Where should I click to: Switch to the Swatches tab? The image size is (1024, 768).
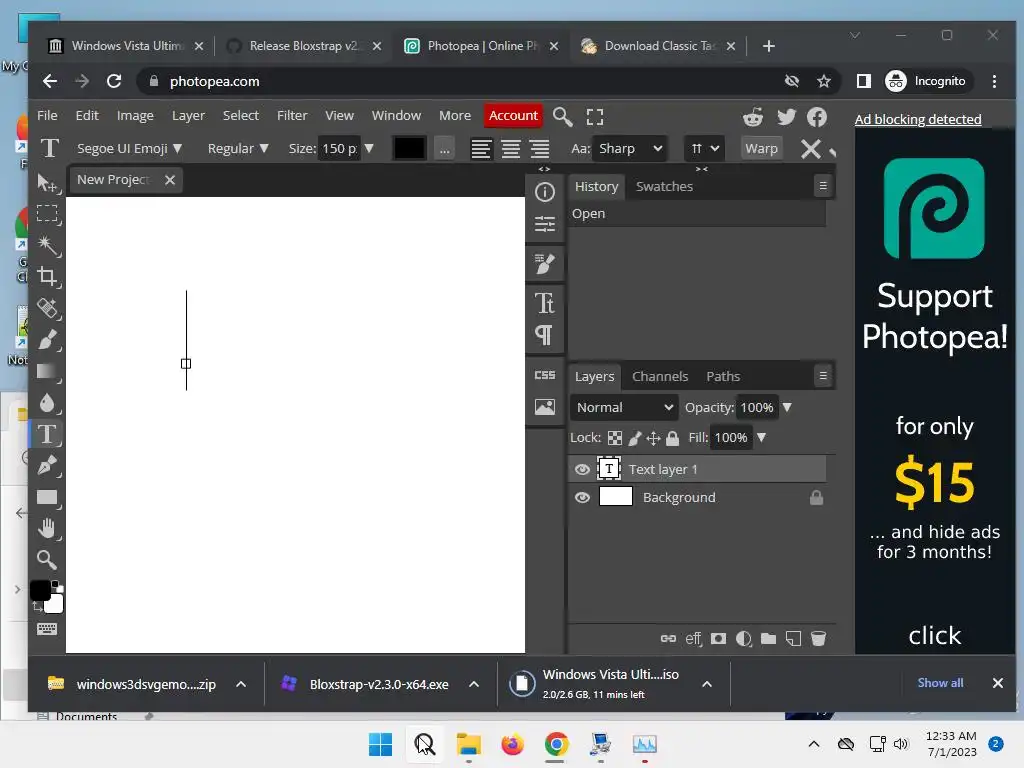coord(664,187)
